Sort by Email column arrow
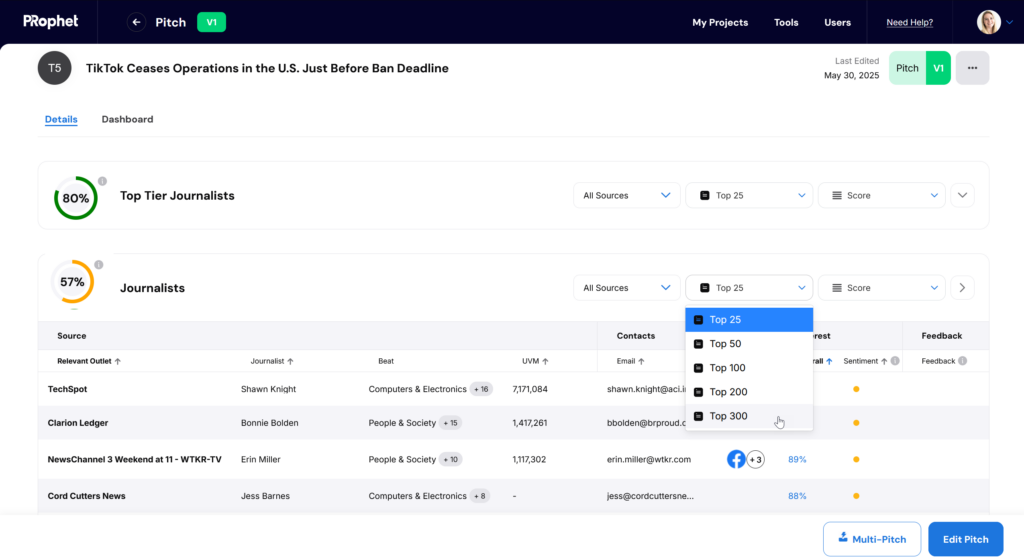1024x560 pixels. 641,361
